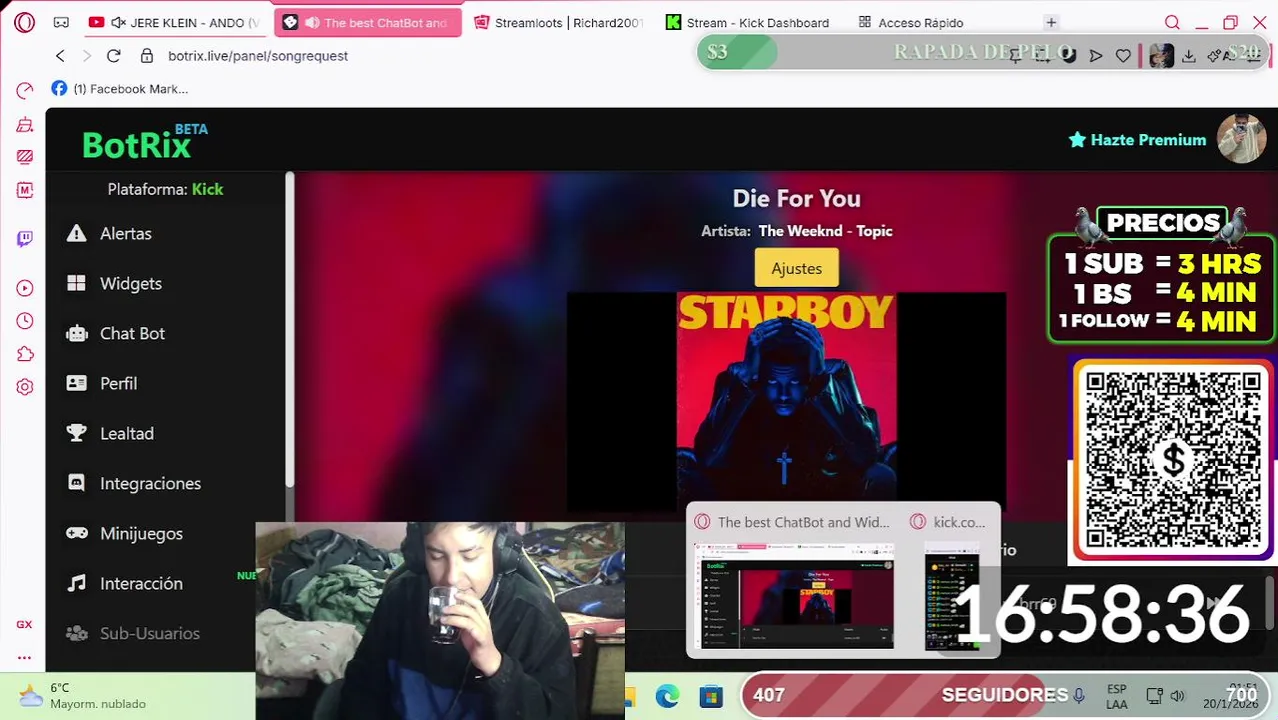Viewport: 1278px width, 720px height.
Task: Open Sub-Usuarios section
Action: [150, 633]
